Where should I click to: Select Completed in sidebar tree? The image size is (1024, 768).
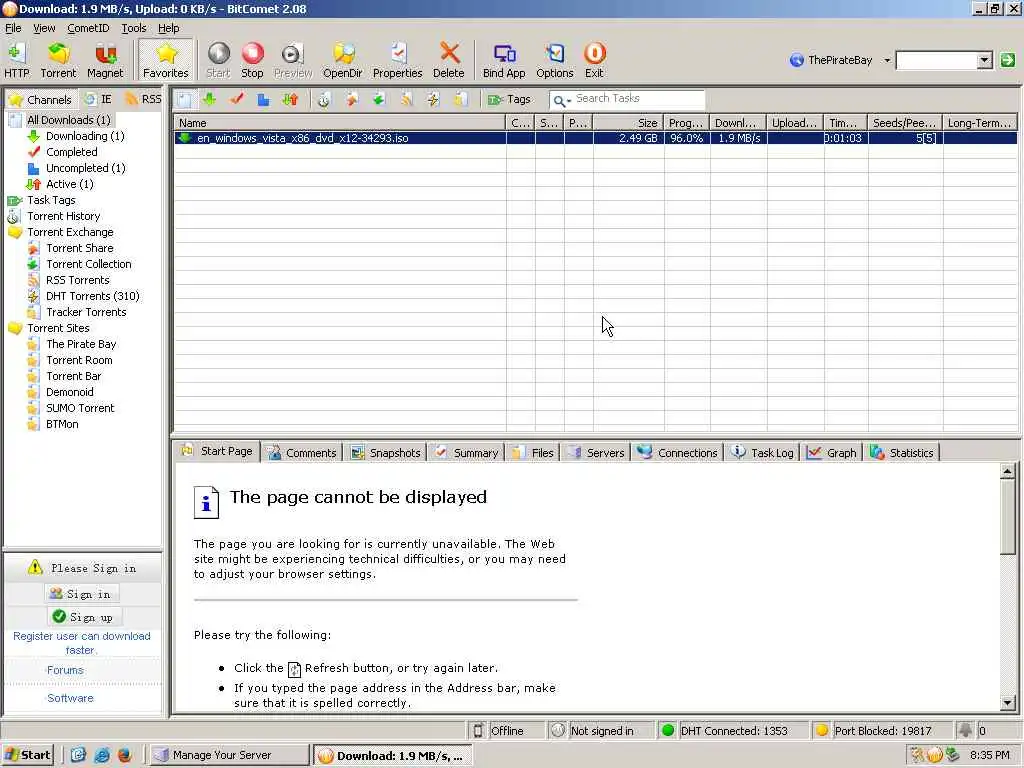72,152
